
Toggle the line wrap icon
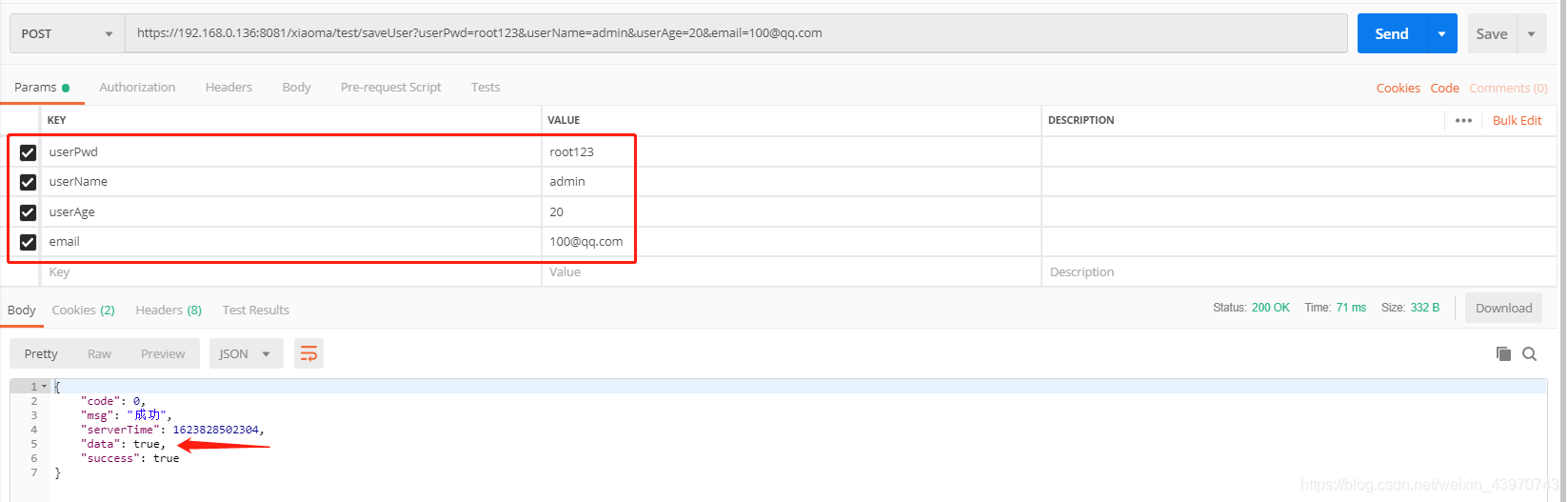[x=308, y=353]
